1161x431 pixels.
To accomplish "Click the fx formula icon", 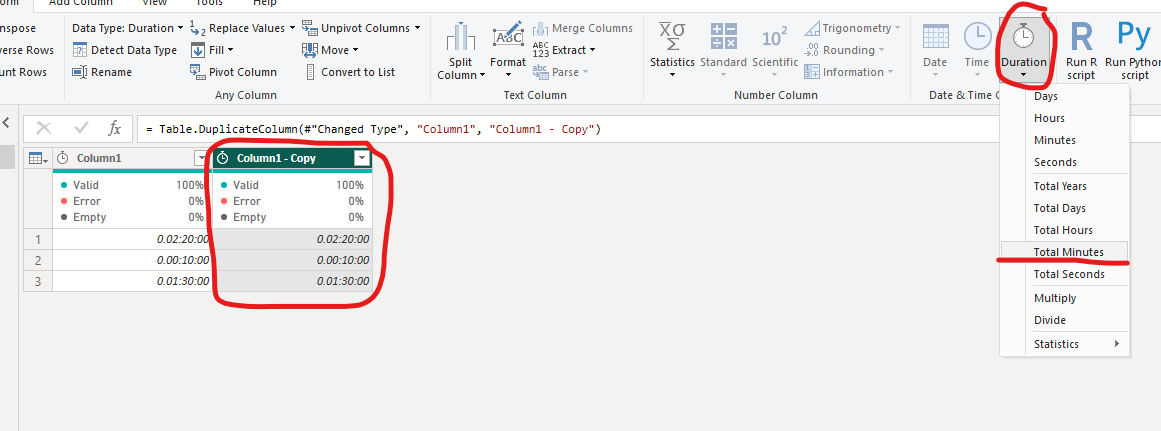I will [115, 128].
